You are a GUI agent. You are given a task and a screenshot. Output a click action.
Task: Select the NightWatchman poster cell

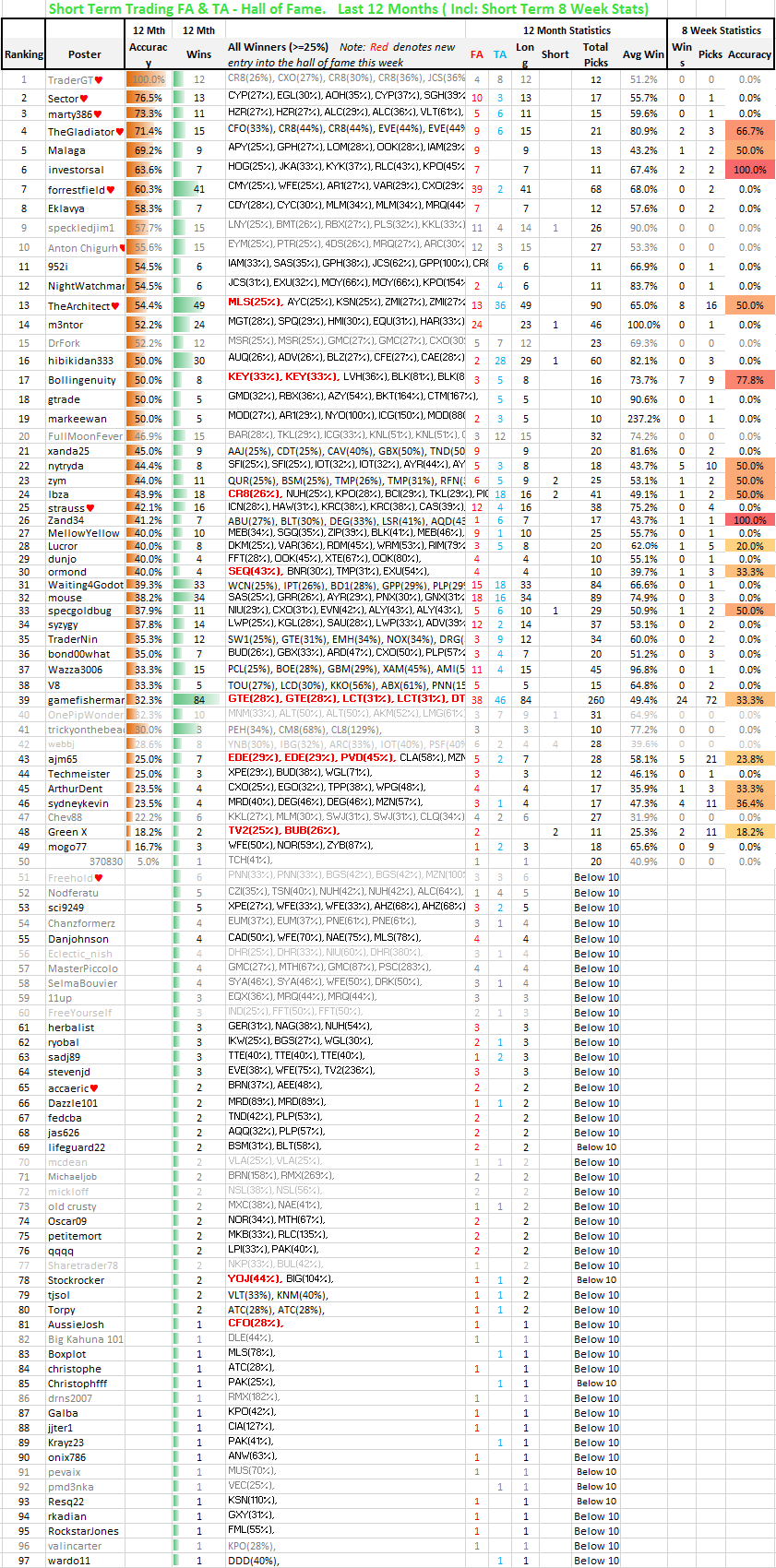[x=85, y=286]
